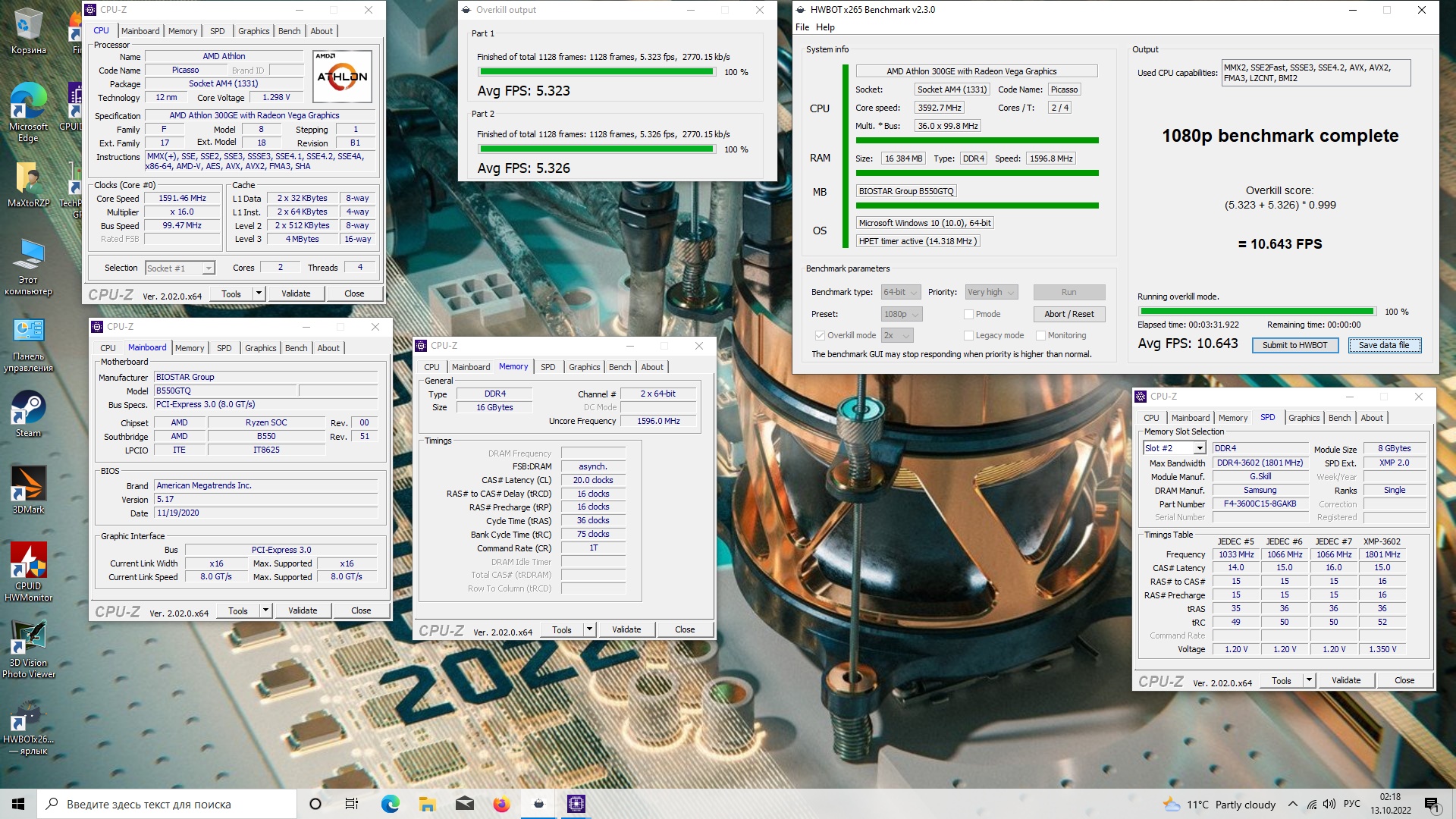Open the Recycle Bin (Корзина) desktop icon

[28, 31]
